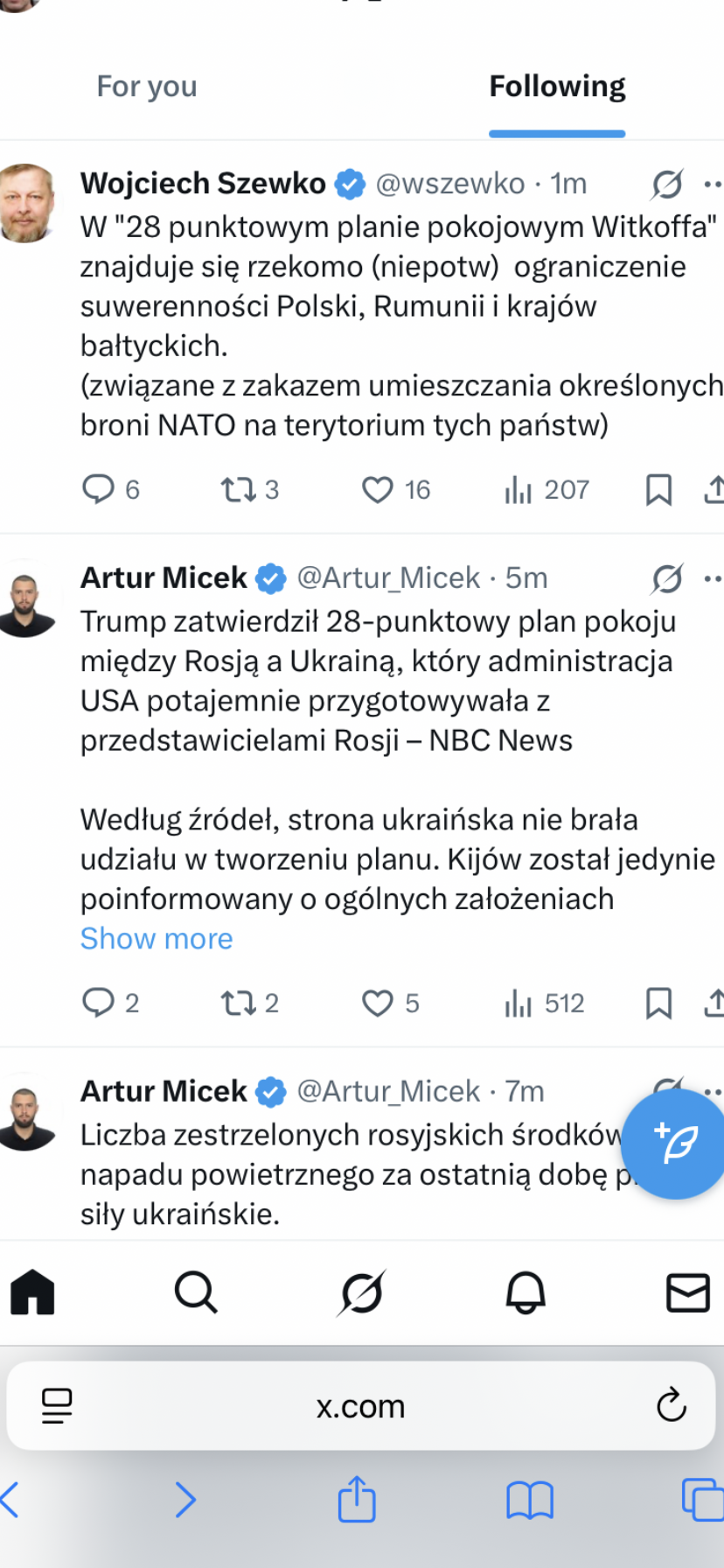Reply to Wojciech Szewko's post
Image resolution: width=724 pixels, height=1568 pixels.
point(98,489)
